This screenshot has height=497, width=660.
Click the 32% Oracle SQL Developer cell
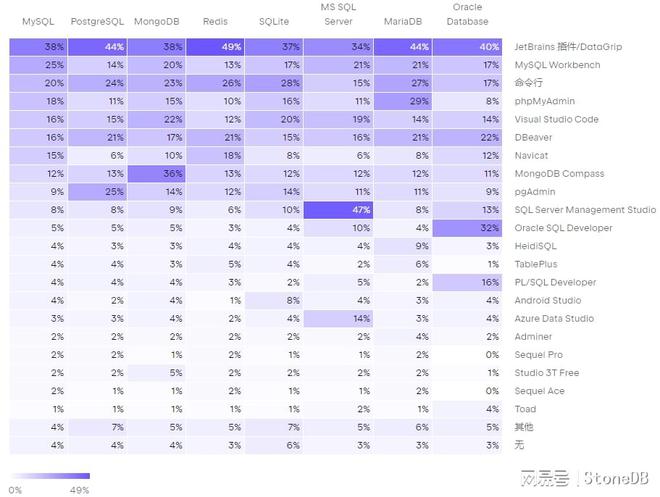(x=467, y=228)
